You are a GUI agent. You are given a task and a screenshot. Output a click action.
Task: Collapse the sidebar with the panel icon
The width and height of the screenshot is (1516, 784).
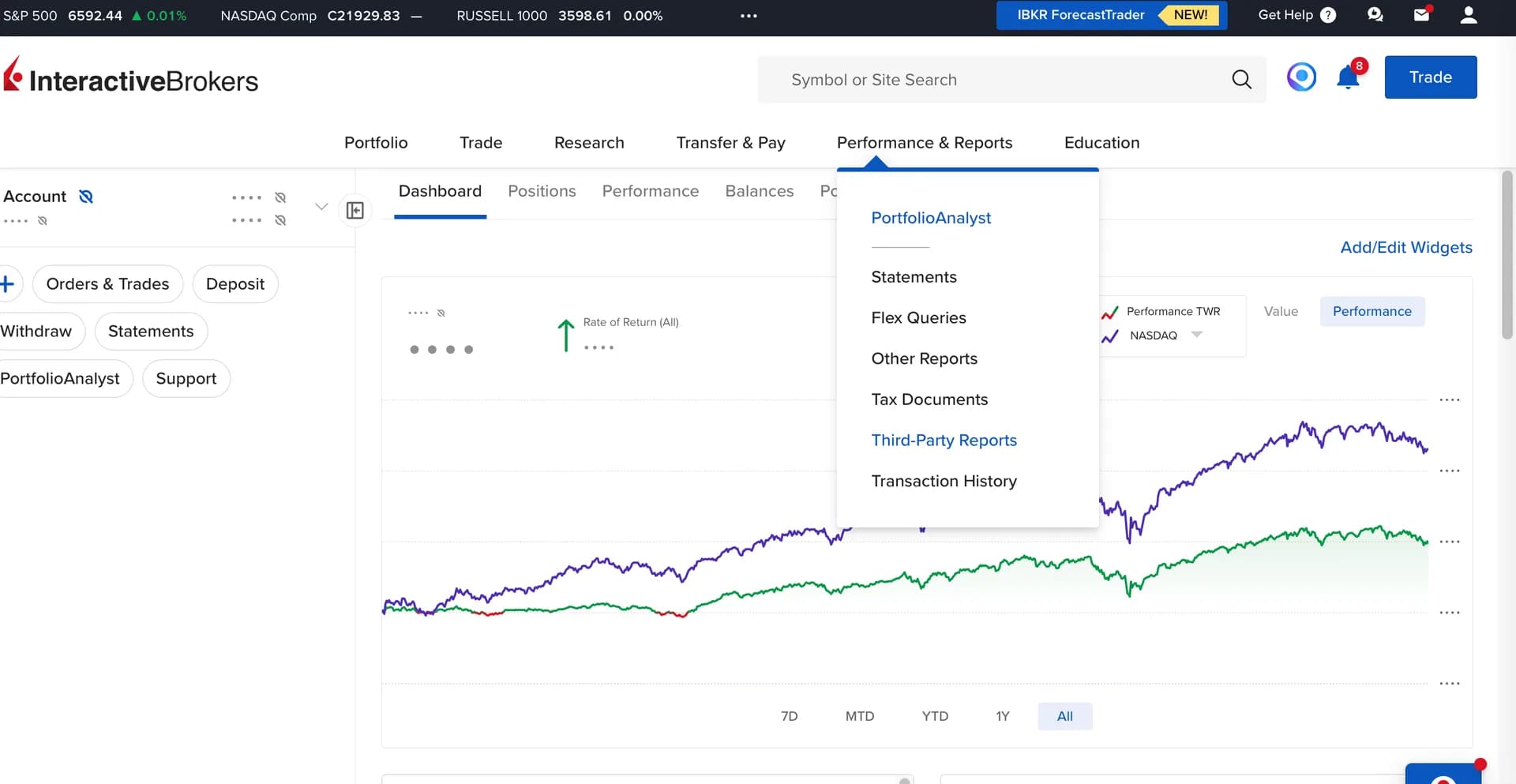355,210
